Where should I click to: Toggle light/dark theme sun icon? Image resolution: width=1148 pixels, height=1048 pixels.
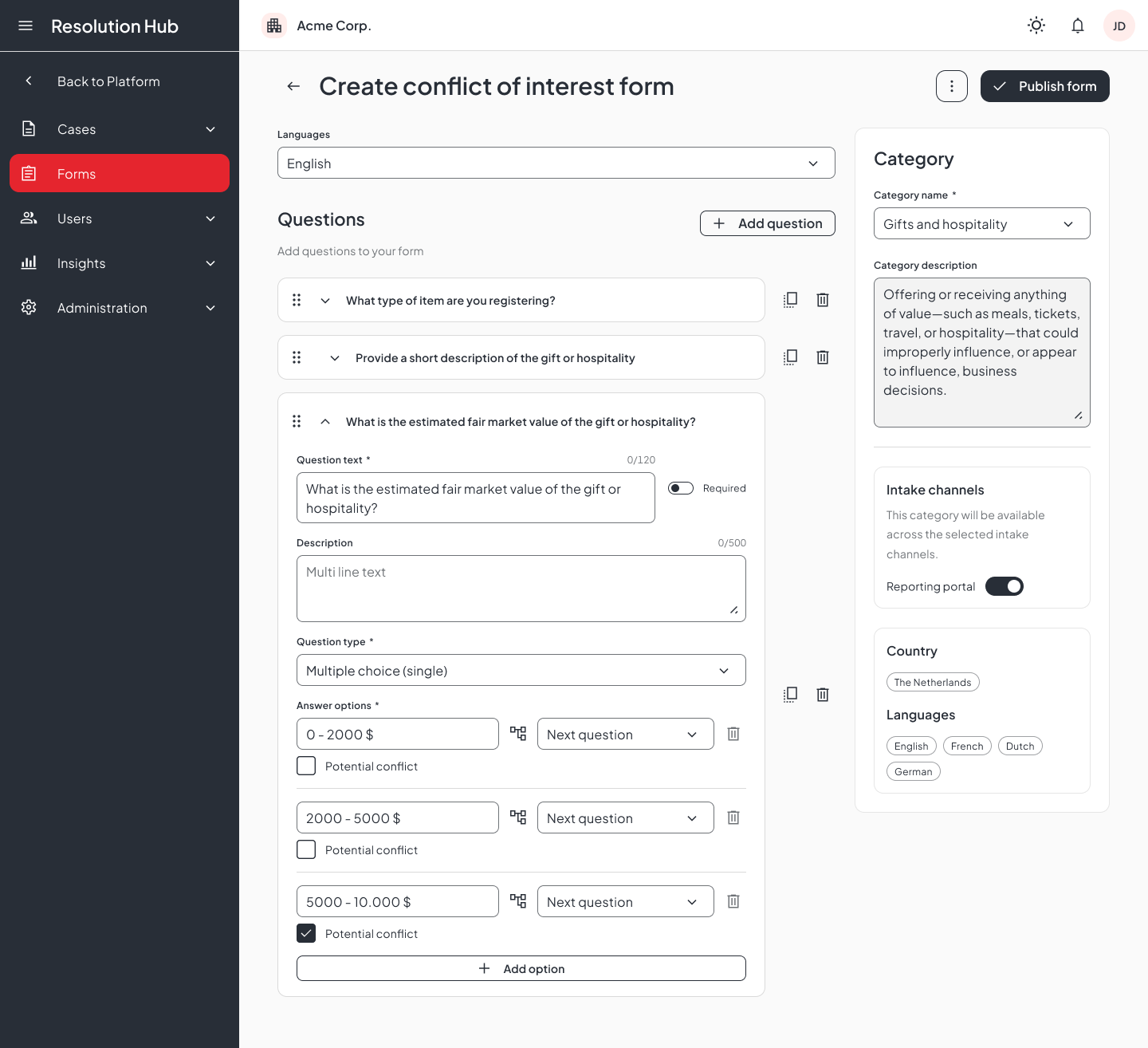(x=1036, y=26)
